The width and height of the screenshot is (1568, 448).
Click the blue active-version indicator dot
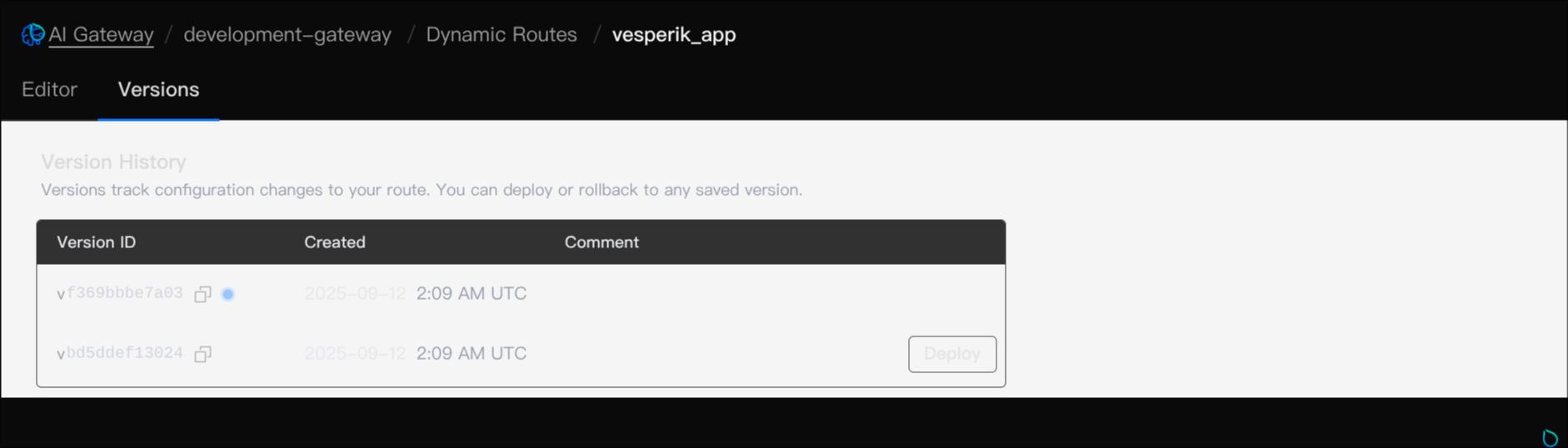click(x=227, y=294)
